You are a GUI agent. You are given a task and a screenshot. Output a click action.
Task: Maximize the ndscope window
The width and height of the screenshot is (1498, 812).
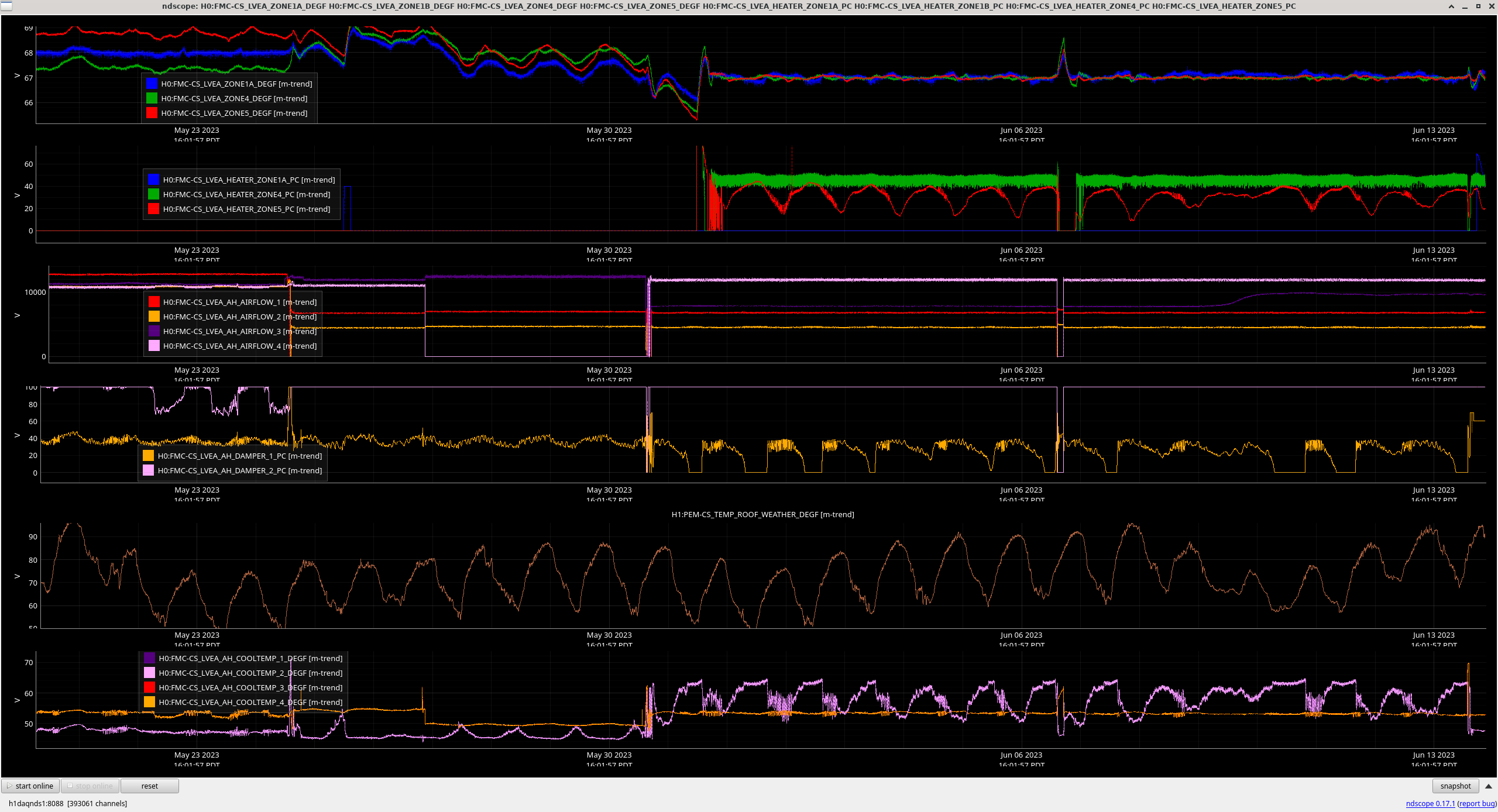click(1478, 6)
